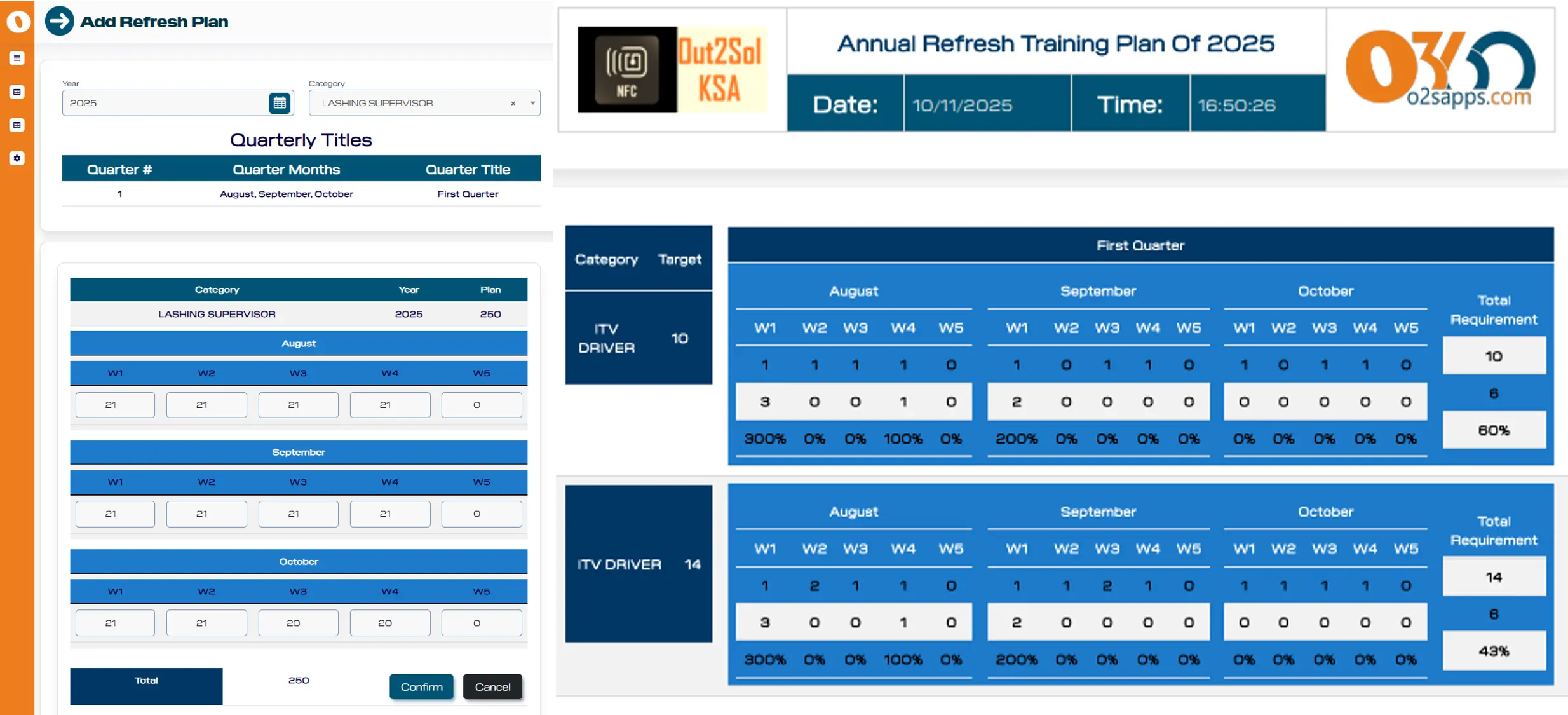Select the first table icon in sidebar

(x=17, y=92)
